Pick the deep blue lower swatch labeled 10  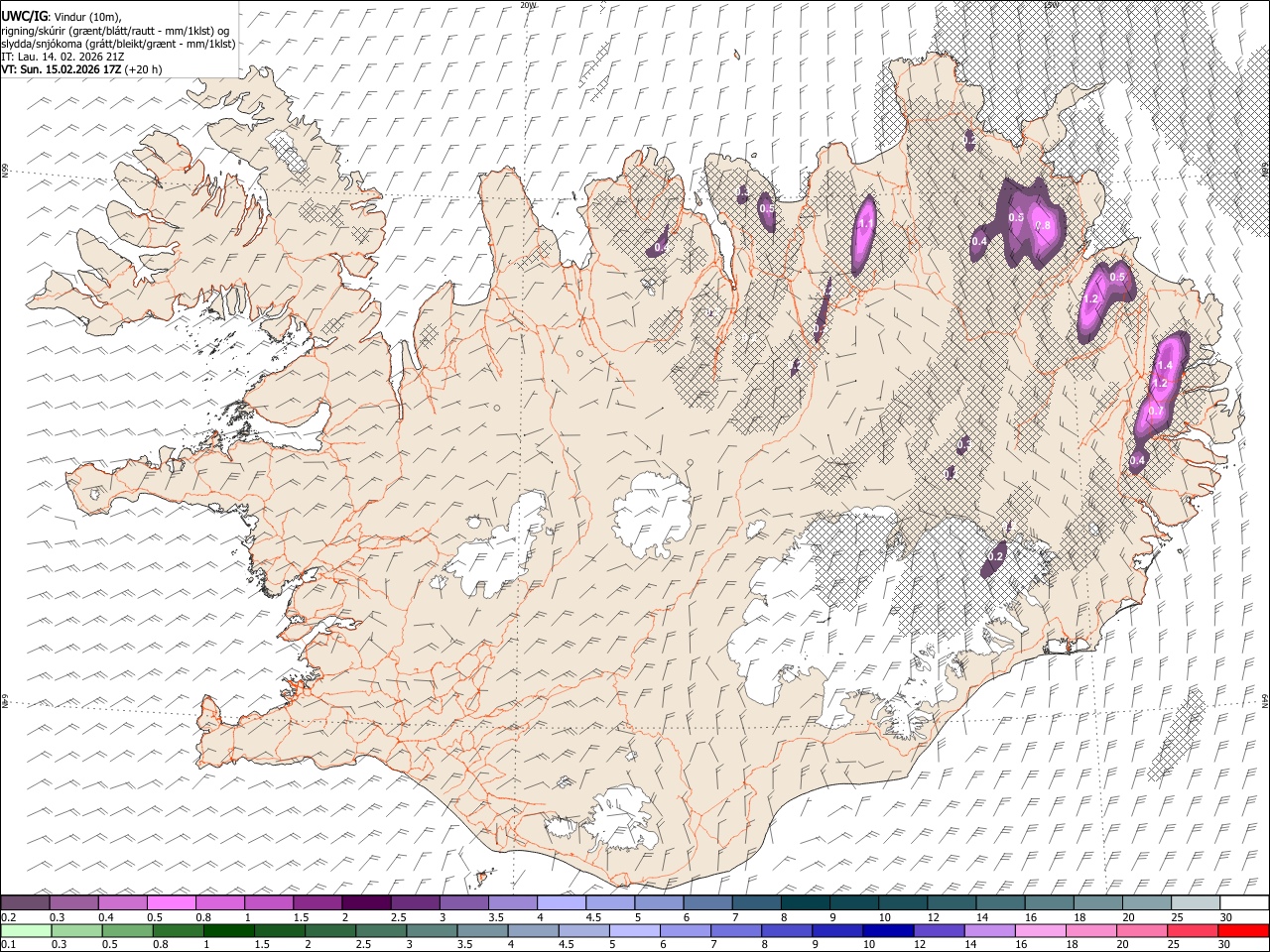point(887,930)
